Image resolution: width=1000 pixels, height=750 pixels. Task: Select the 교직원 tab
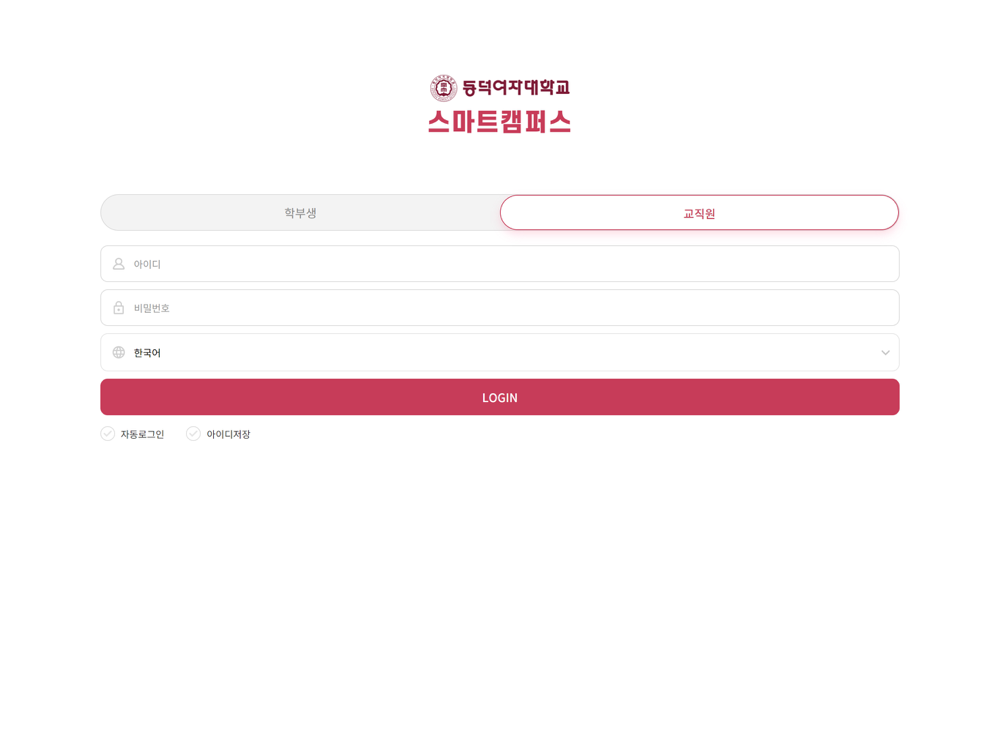700,212
